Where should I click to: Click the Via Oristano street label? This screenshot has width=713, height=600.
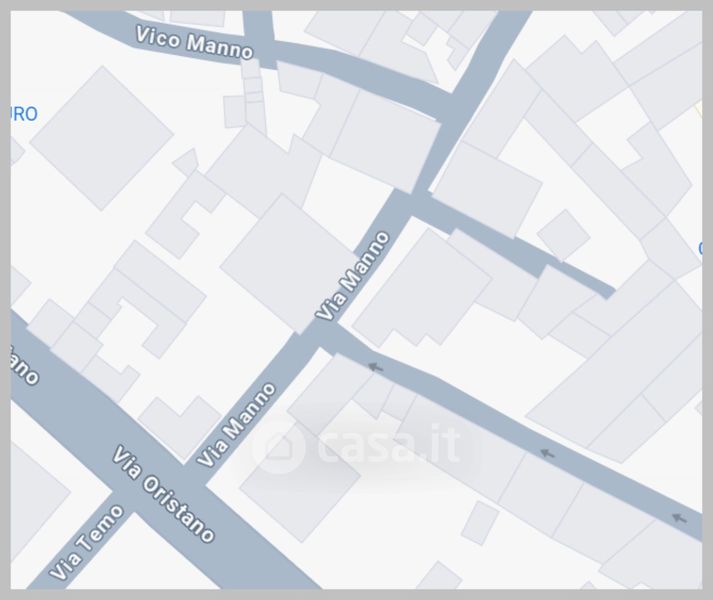[x=163, y=494]
